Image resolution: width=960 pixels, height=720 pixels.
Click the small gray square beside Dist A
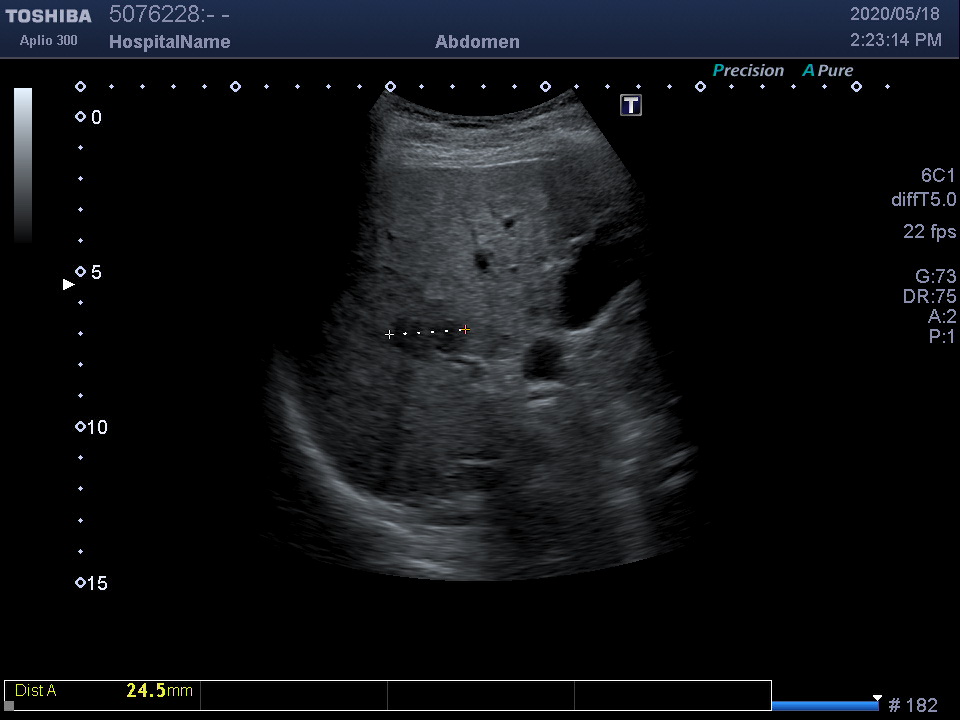tap(10, 705)
